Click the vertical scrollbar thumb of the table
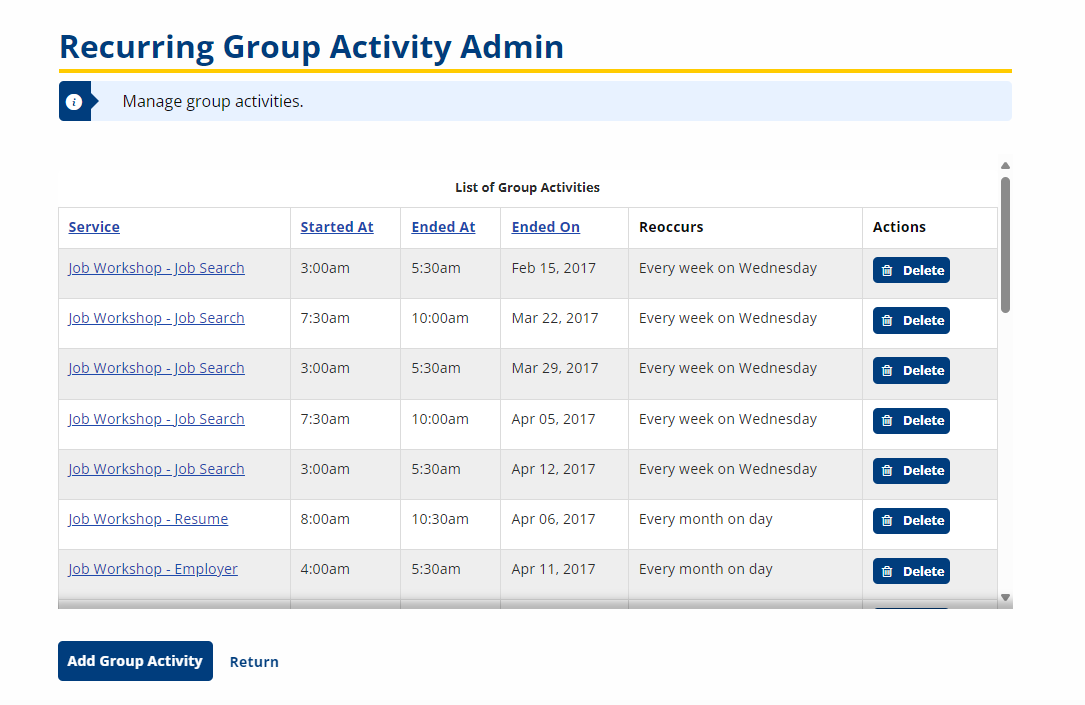The image size is (1085, 705). click(1005, 245)
